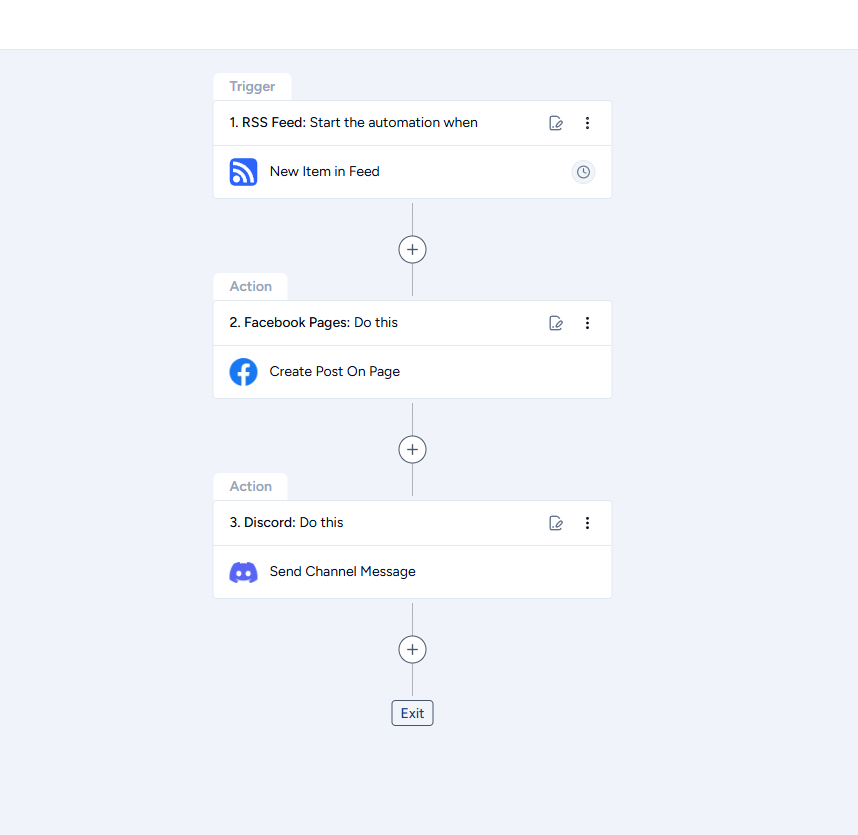The width and height of the screenshot is (858, 835).
Task: Edit the RSS Feed trigger step
Action: click(x=556, y=123)
